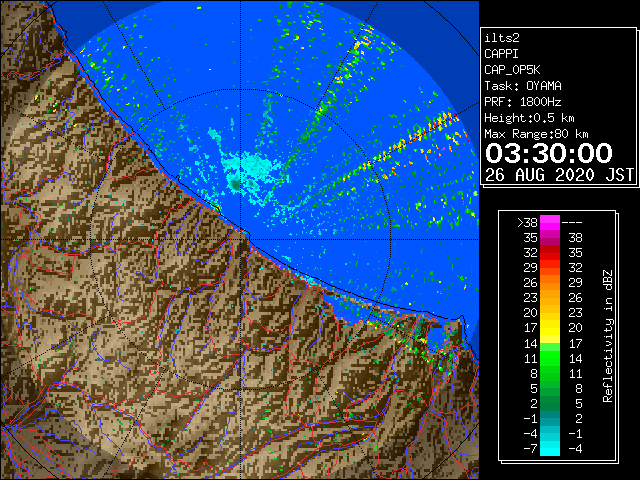Click the radar center where the grid lines cross

240,240
